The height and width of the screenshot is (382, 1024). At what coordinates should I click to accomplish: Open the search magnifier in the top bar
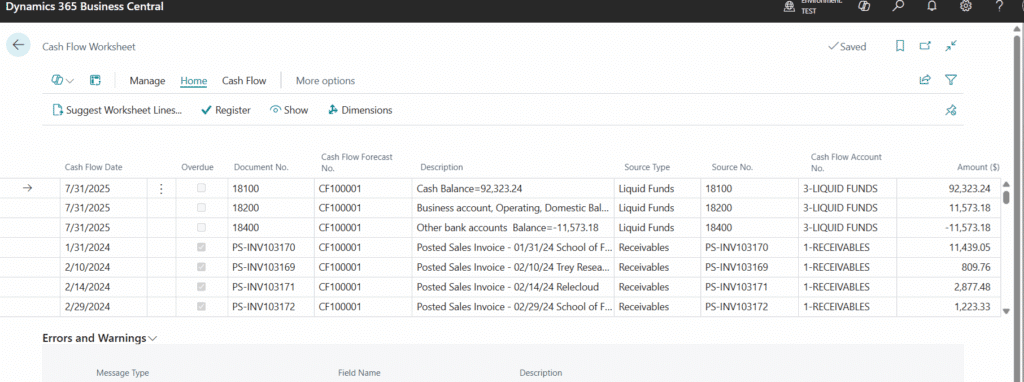pyautogui.click(x=899, y=7)
